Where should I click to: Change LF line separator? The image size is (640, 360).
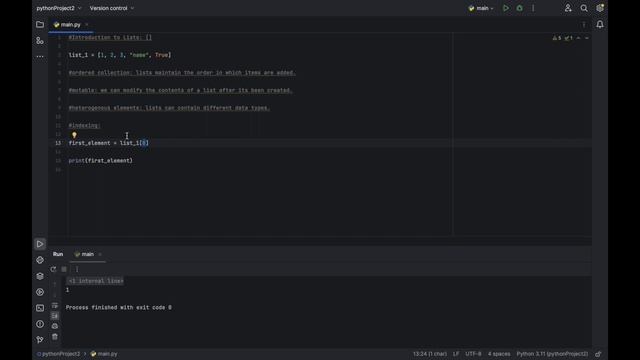[x=456, y=354]
